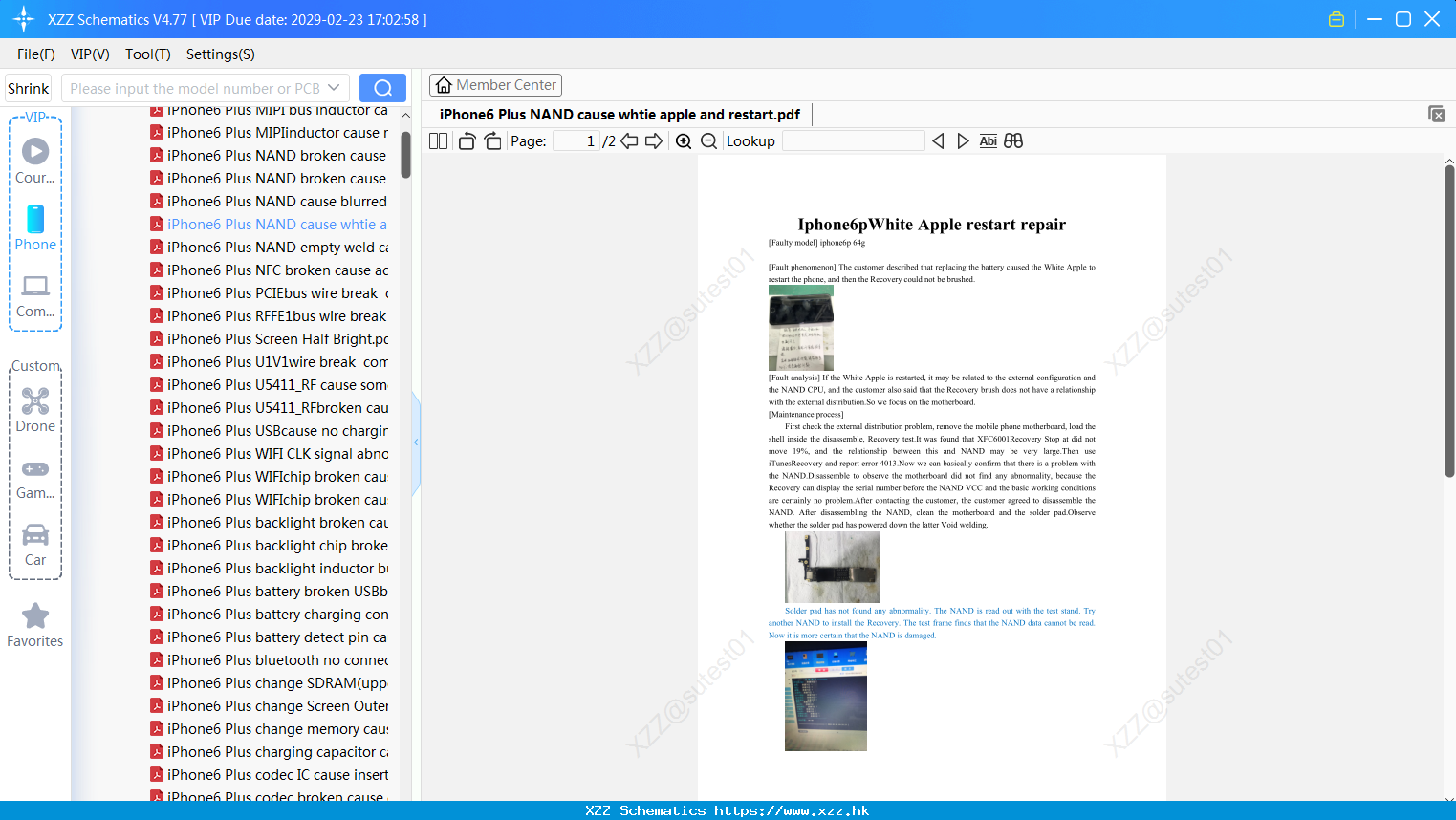
Task: Open iPhone6 Plus change SDRAM file
Action: (270, 683)
